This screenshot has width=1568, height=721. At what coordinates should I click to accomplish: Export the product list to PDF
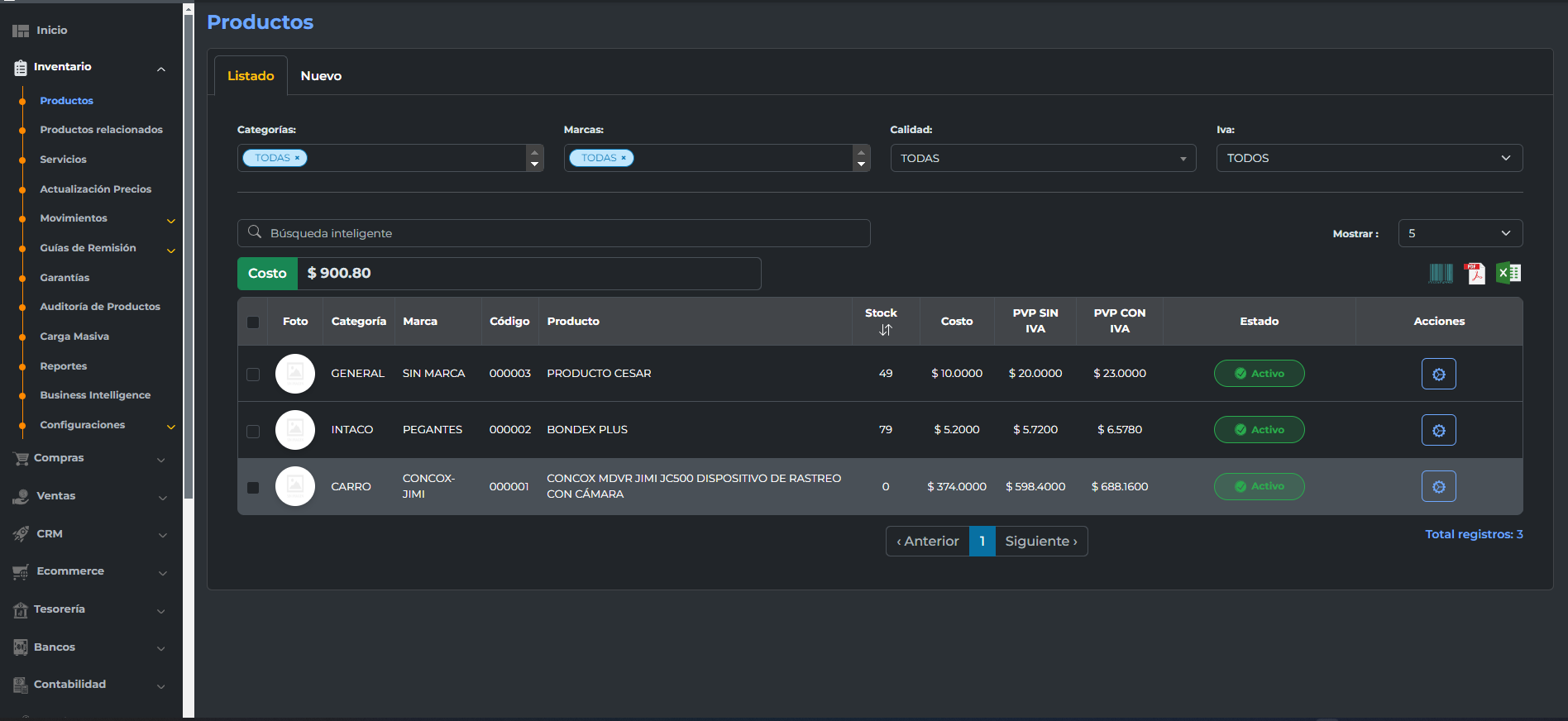[1475, 274]
